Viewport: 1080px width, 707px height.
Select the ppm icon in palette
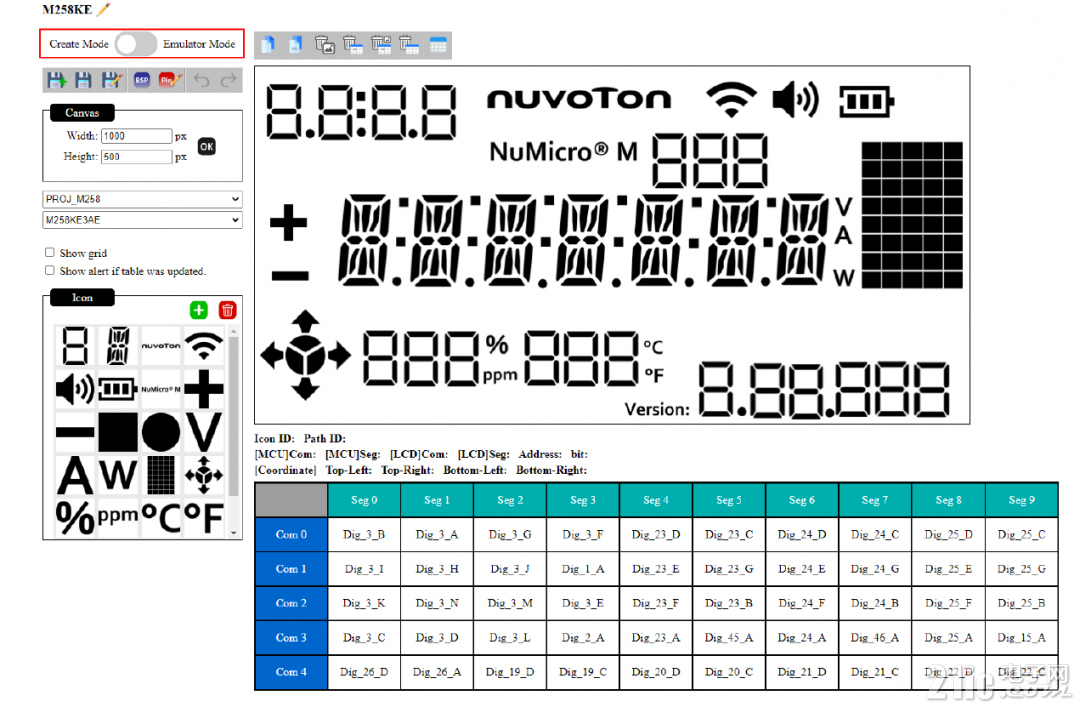pos(118,516)
